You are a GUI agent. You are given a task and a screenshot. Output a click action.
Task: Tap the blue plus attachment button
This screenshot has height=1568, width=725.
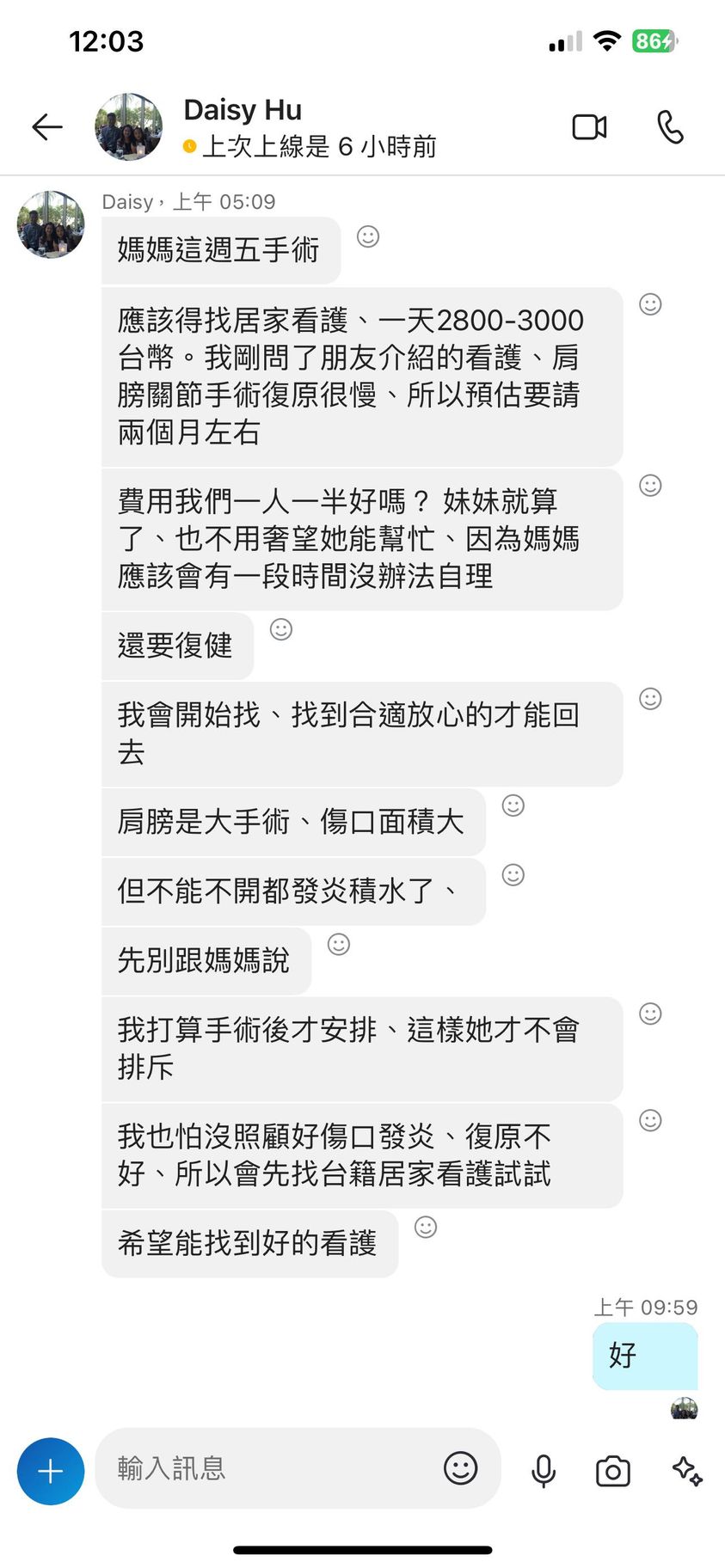click(x=51, y=1471)
